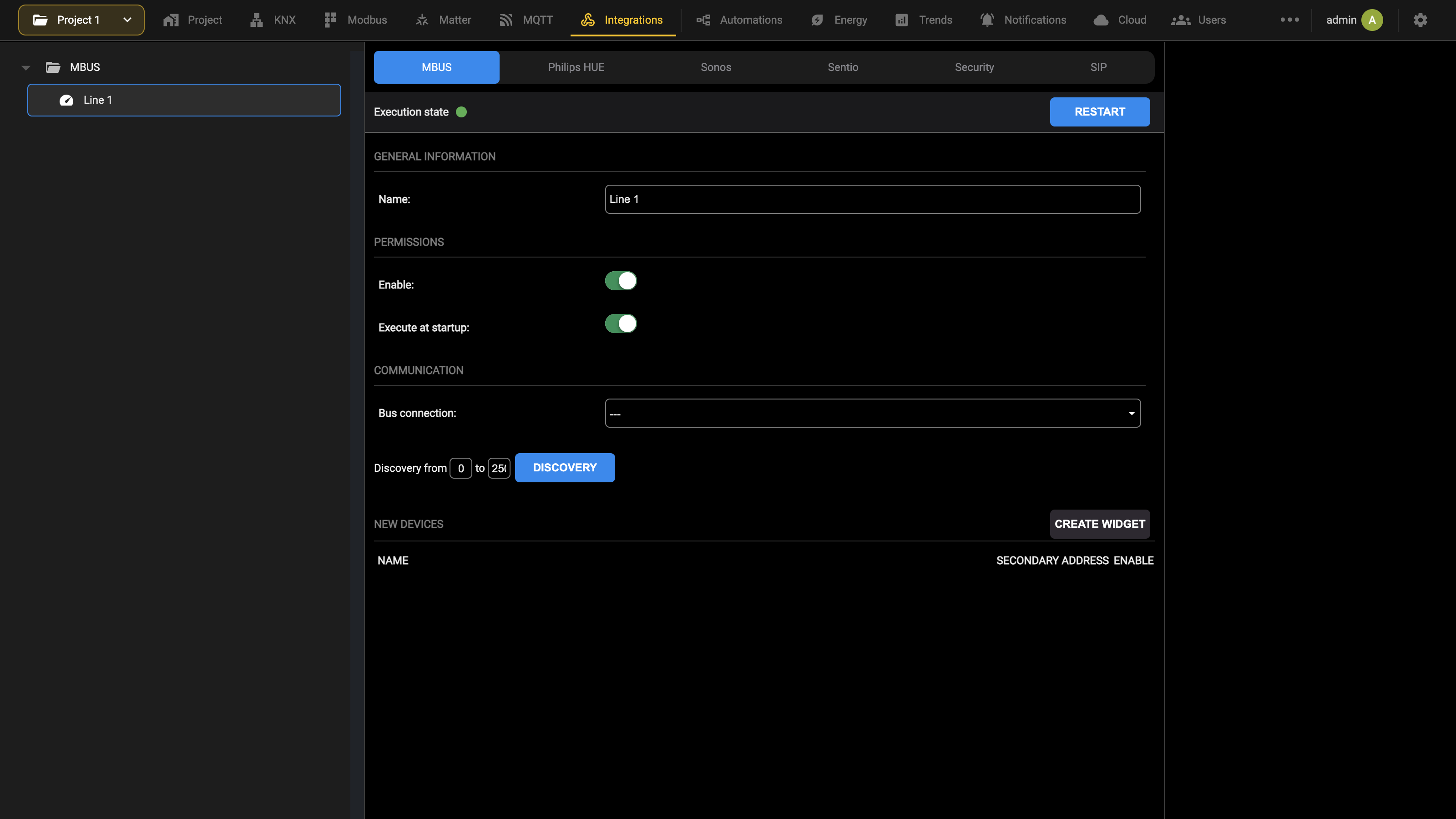1456x819 pixels.
Task: Click the RESTART button
Action: [1099, 112]
